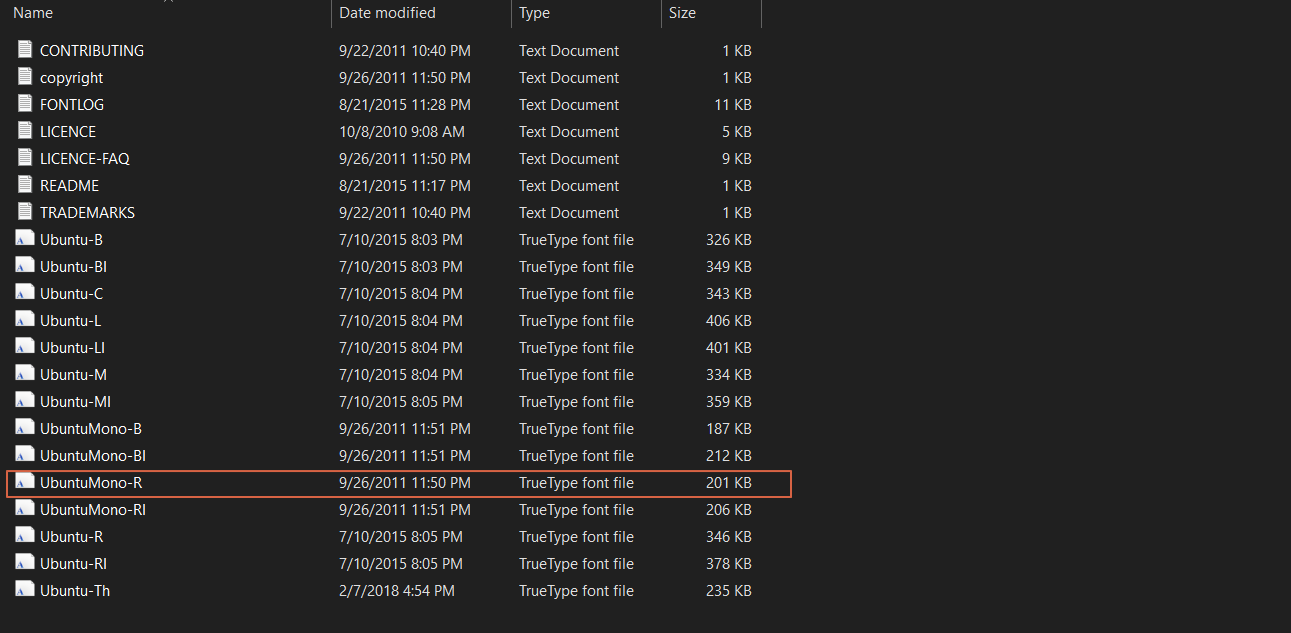The height and width of the screenshot is (633, 1291).
Task: Click the Ubuntu-B font file icon
Action: (25, 238)
